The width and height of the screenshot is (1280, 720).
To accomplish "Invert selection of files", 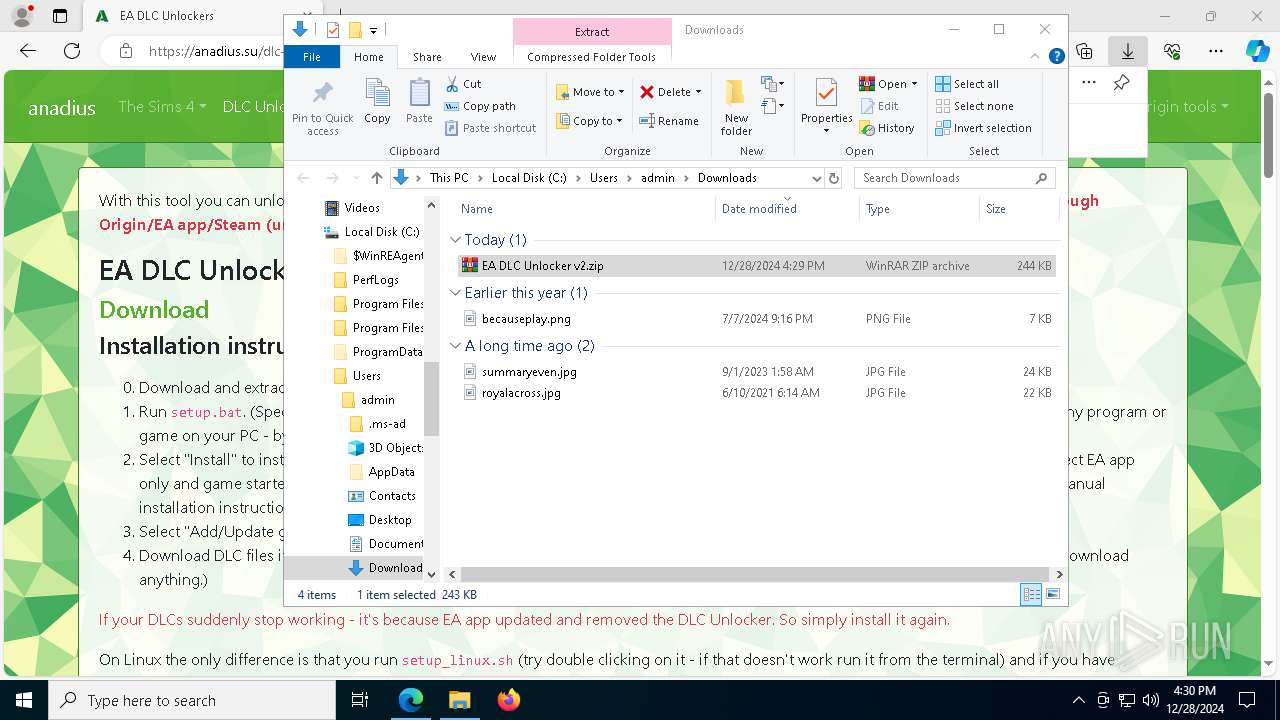I will (x=983, y=128).
